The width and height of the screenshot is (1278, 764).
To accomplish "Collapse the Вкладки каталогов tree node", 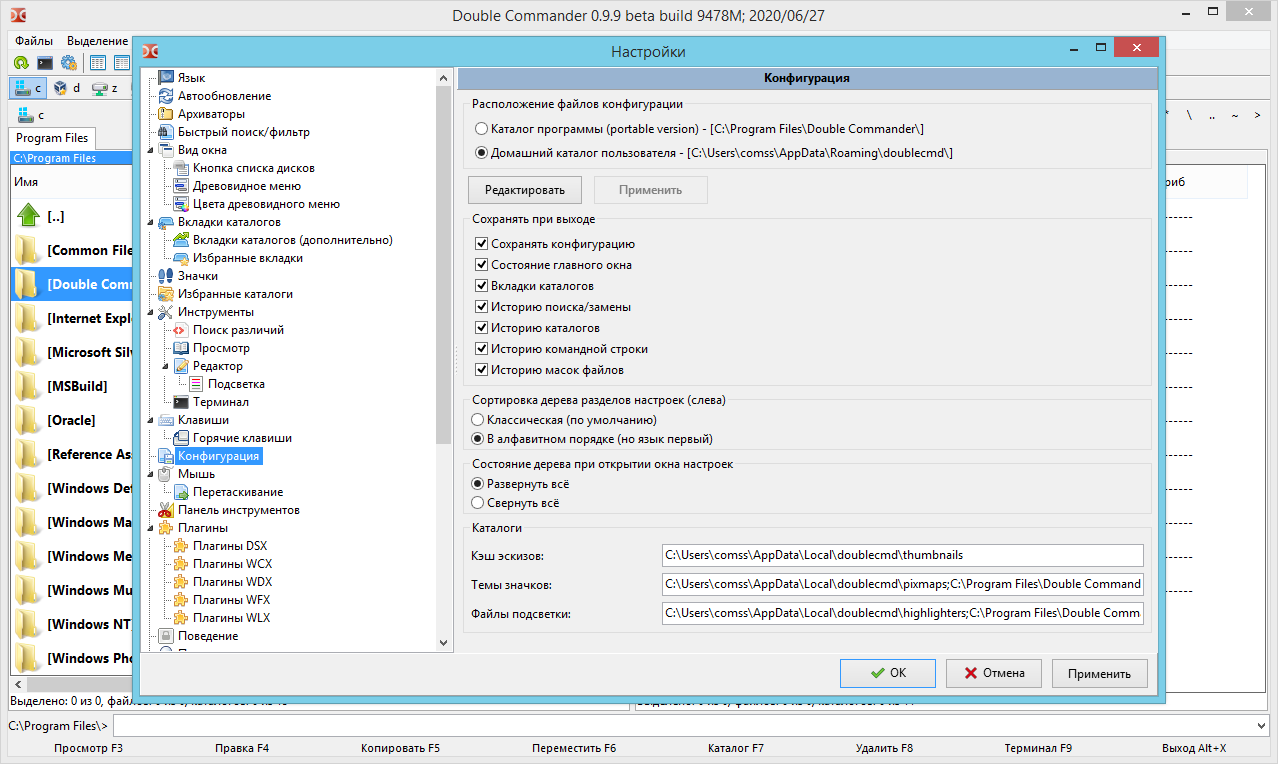I will tap(151, 222).
